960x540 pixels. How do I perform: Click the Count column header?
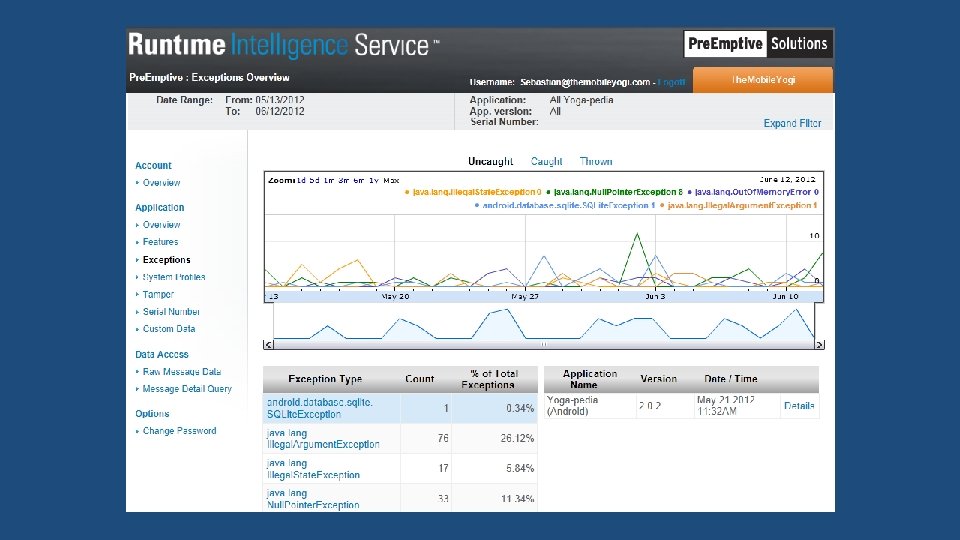419,379
